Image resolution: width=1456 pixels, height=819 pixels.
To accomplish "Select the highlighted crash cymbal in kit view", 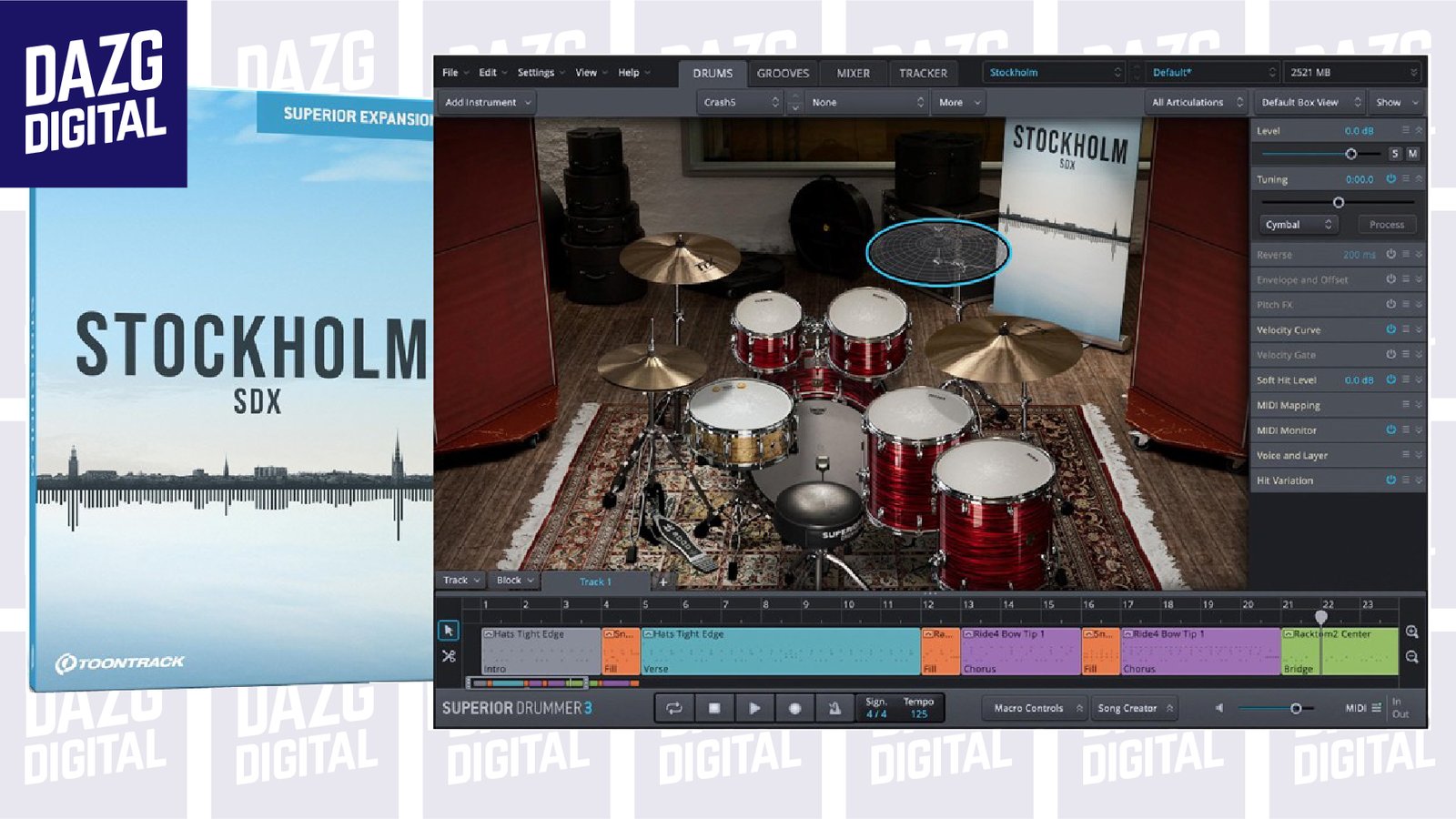I will [938, 251].
